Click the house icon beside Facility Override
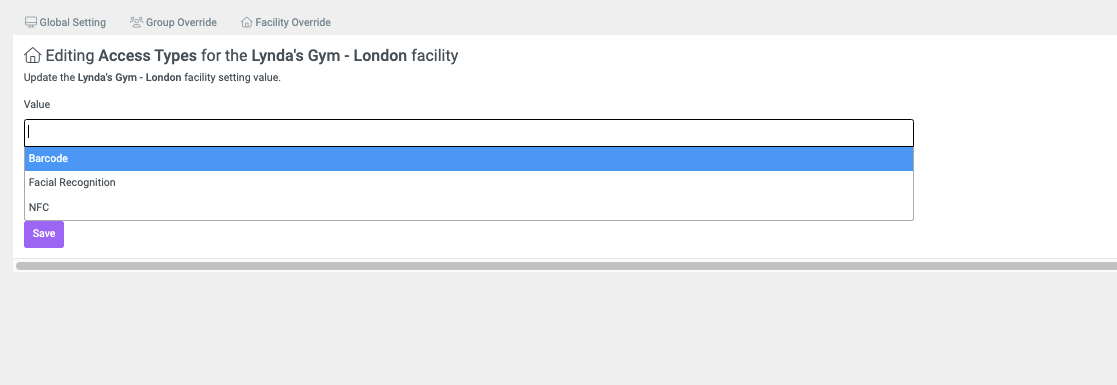The width and height of the screenshot is (1117, 385). pos(246,22)
